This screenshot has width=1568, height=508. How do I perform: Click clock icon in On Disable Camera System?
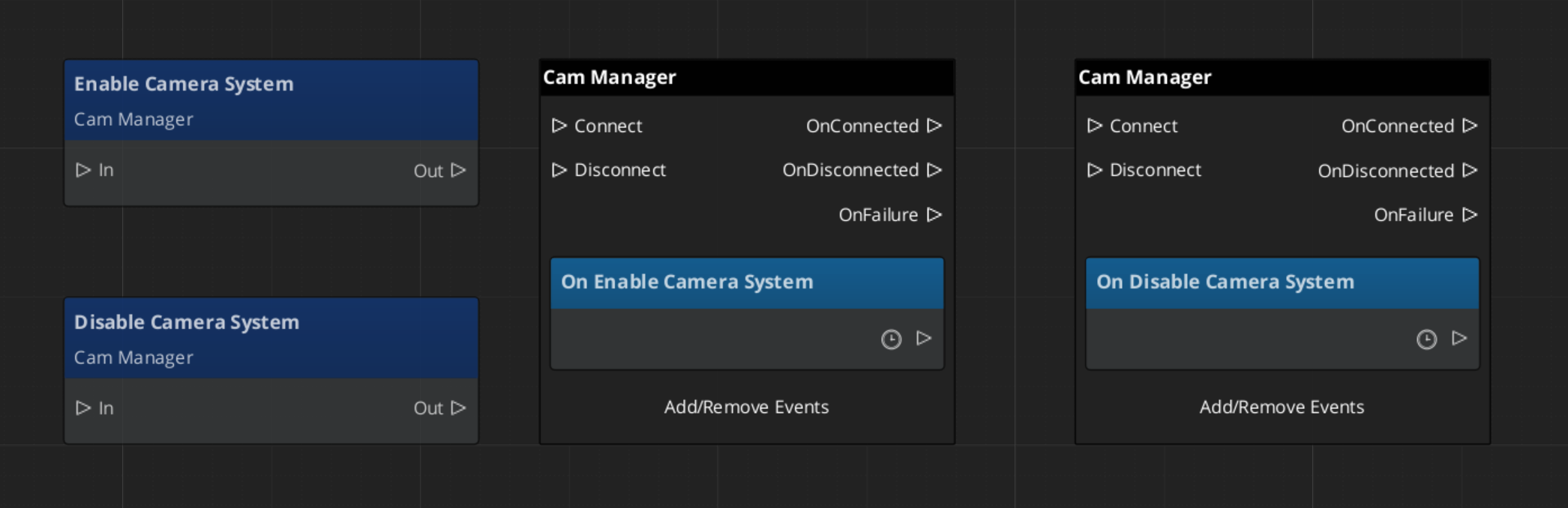pyautogui.click(x=1426, y=339)
